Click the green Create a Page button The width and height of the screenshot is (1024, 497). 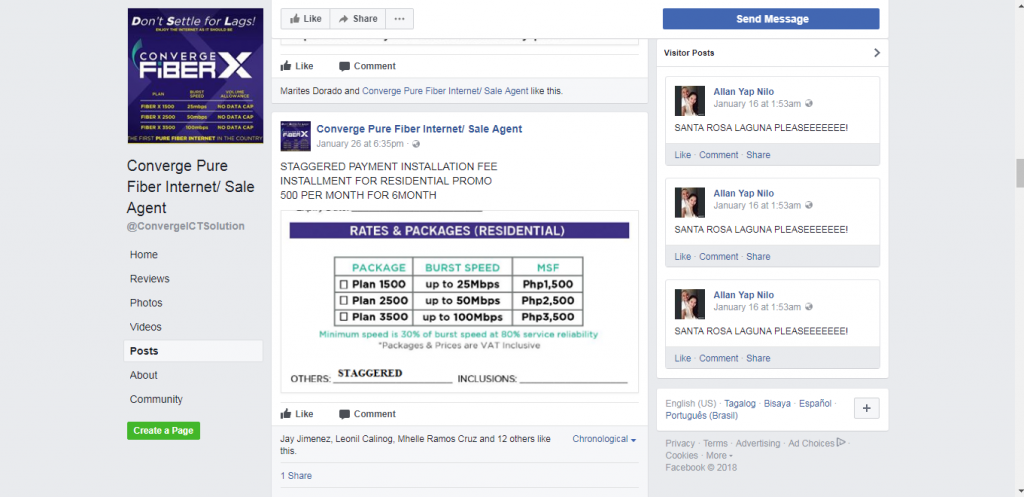tap(163, 431)
